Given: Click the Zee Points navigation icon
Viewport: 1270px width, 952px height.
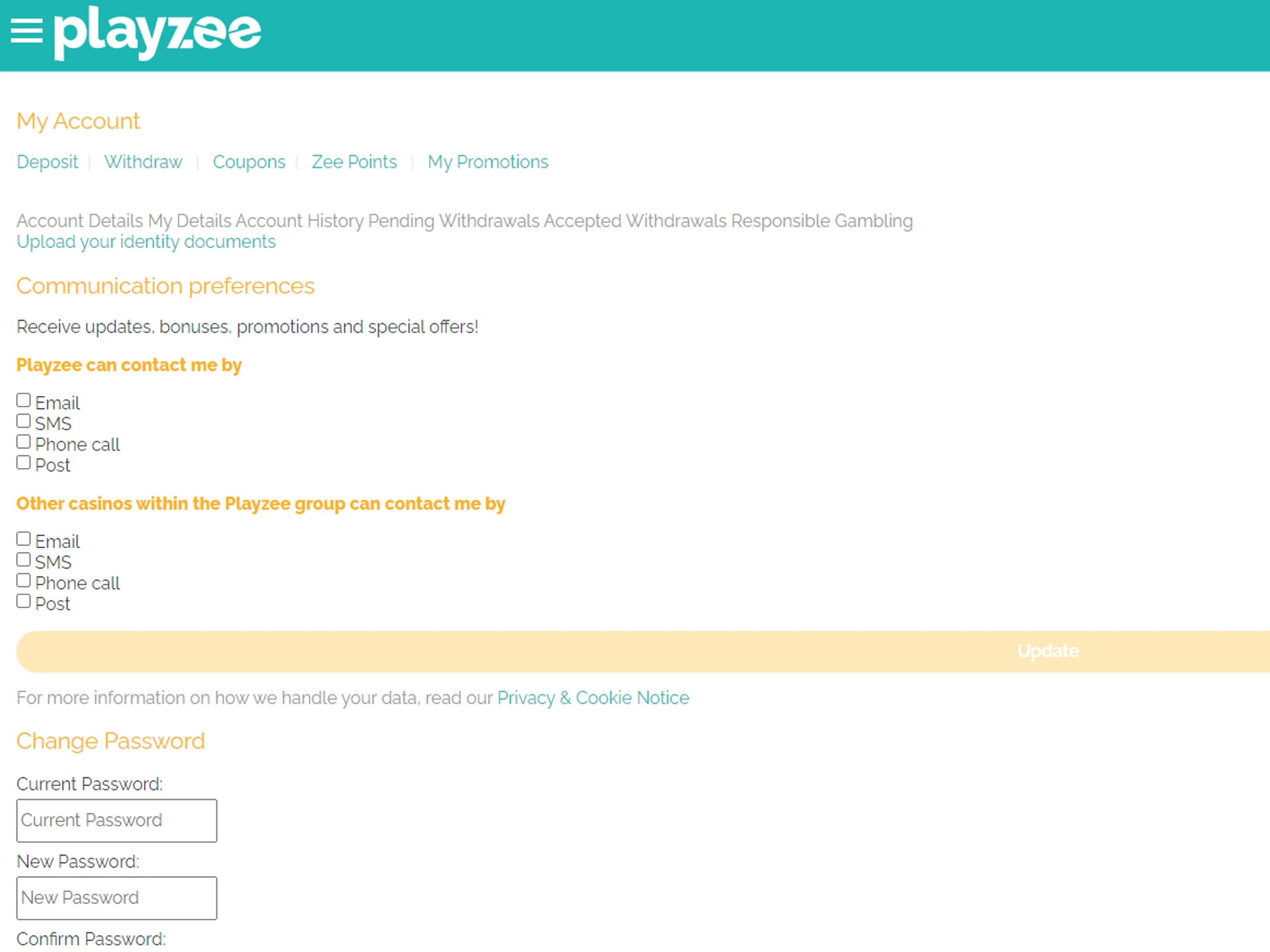Looking at the screenshot, I should click(353, 161).
